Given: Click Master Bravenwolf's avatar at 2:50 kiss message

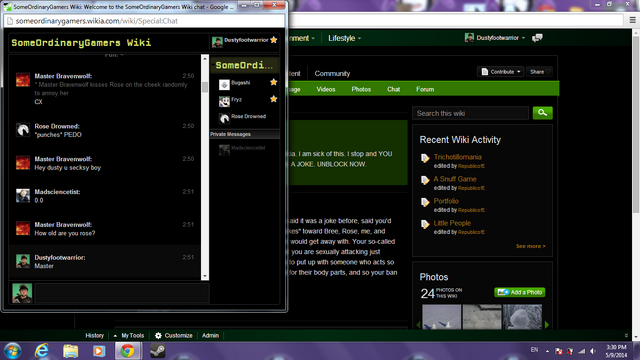Looking at the screenshot, I should click(23, 80).
